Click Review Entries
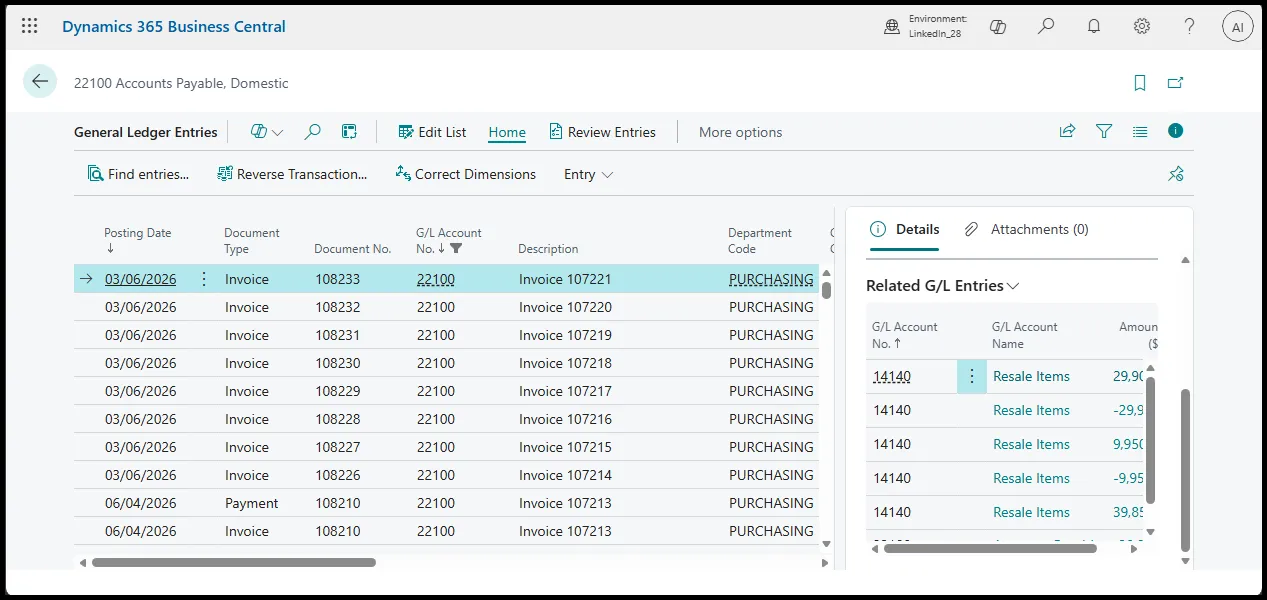Viewport: 1267px width, 600px height. pos(602,132)
